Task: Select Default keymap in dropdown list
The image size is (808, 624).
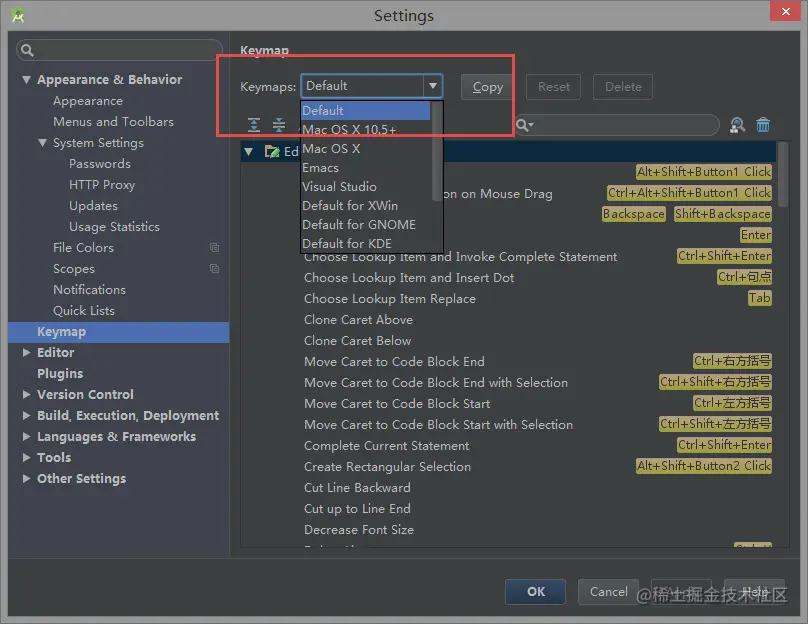Action: coord(366,111)
